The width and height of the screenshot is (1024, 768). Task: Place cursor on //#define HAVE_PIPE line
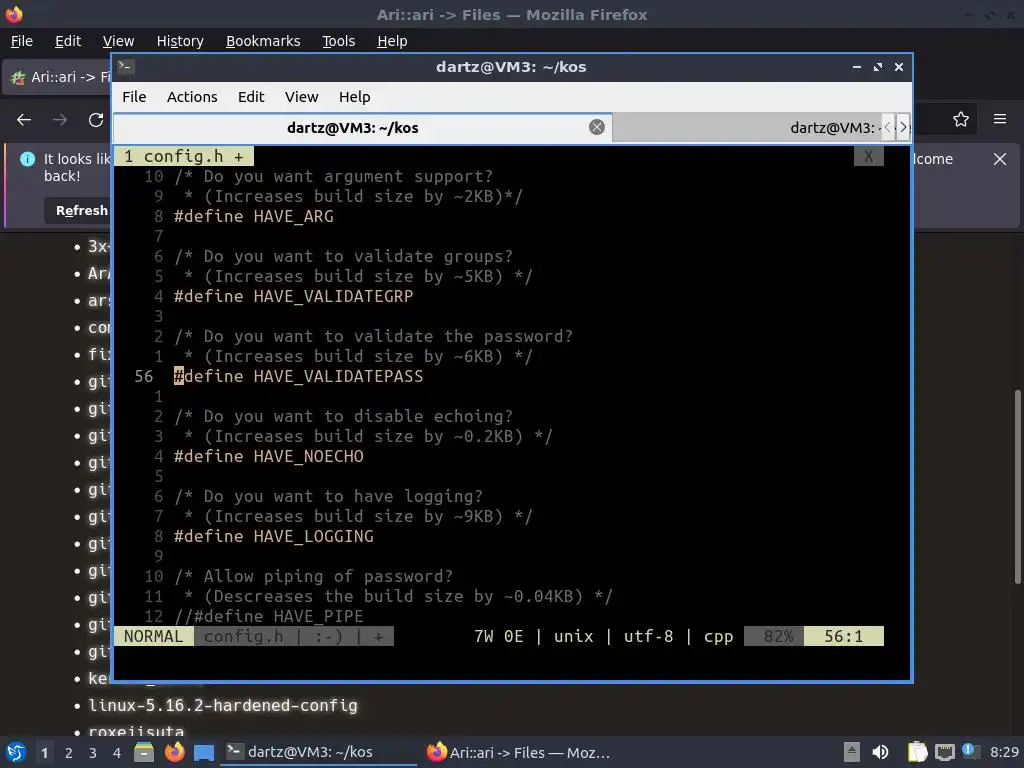(268, 616)
